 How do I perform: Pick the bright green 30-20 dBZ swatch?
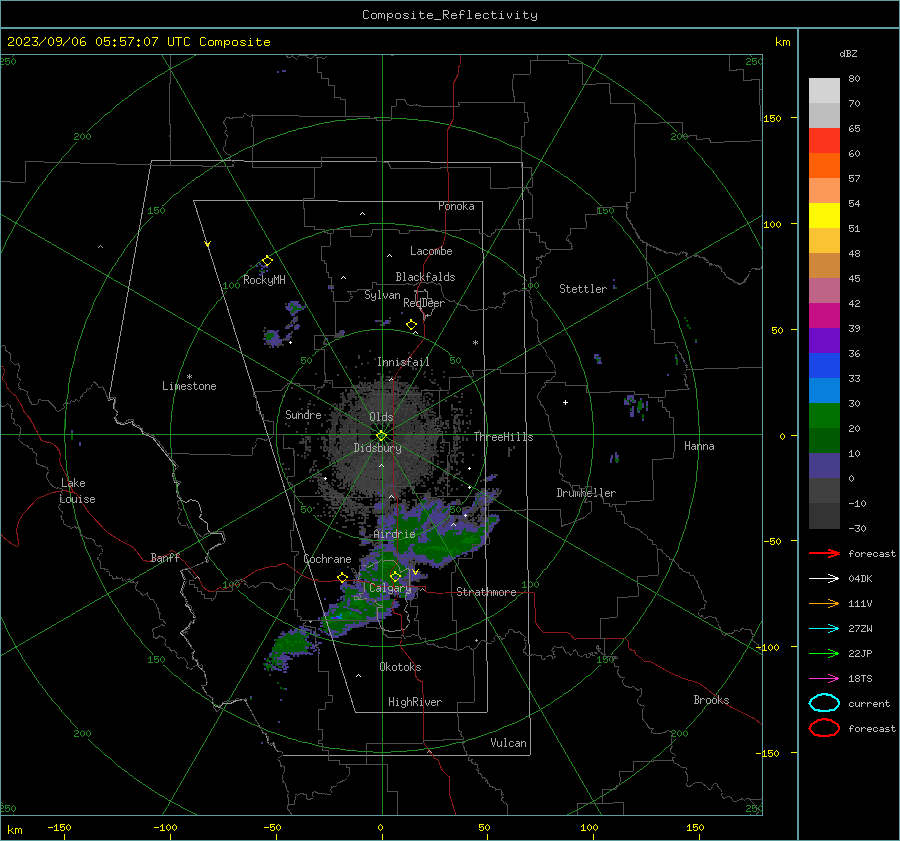[824, 416]
